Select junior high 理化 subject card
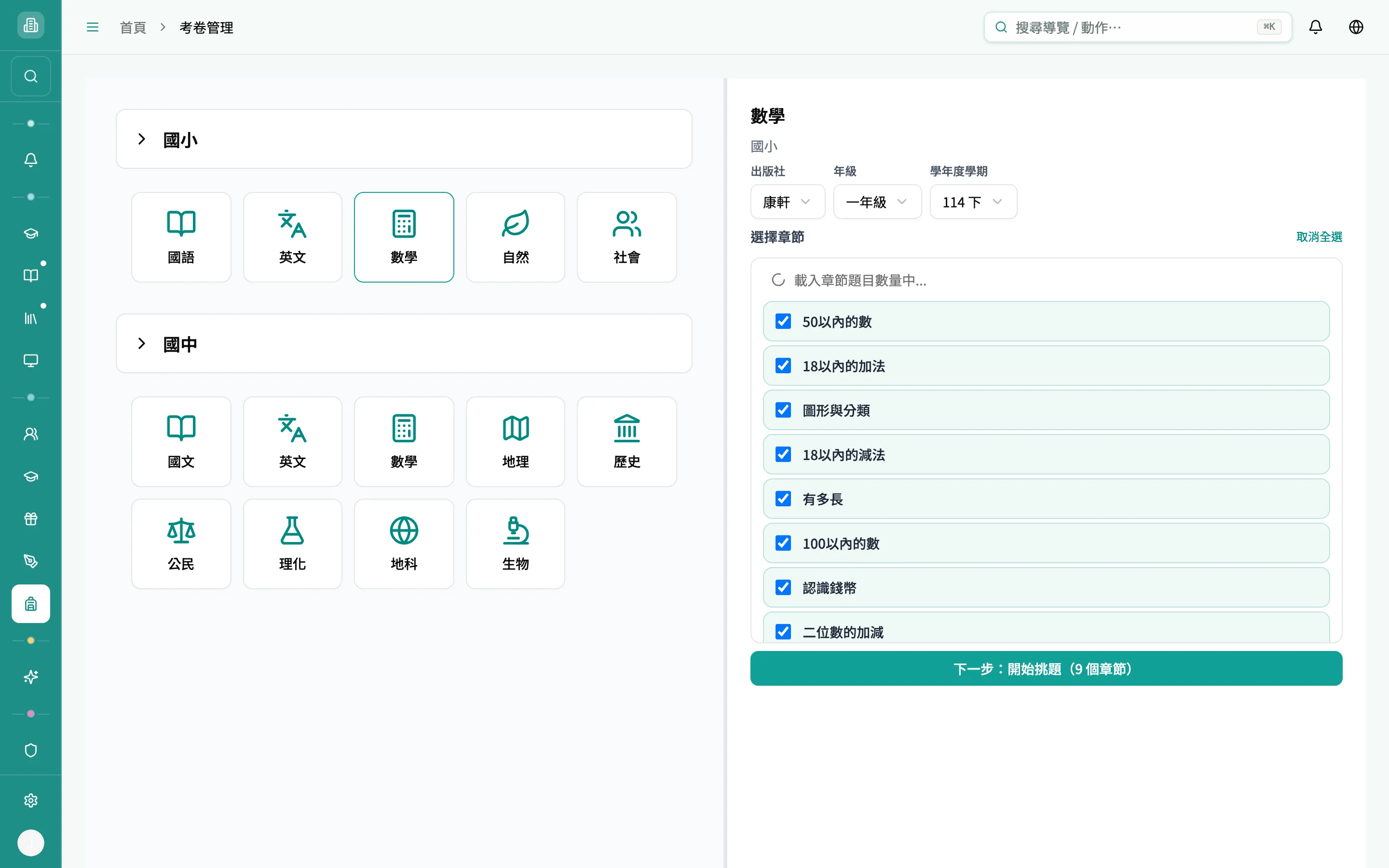 click(x=293, y=544)
